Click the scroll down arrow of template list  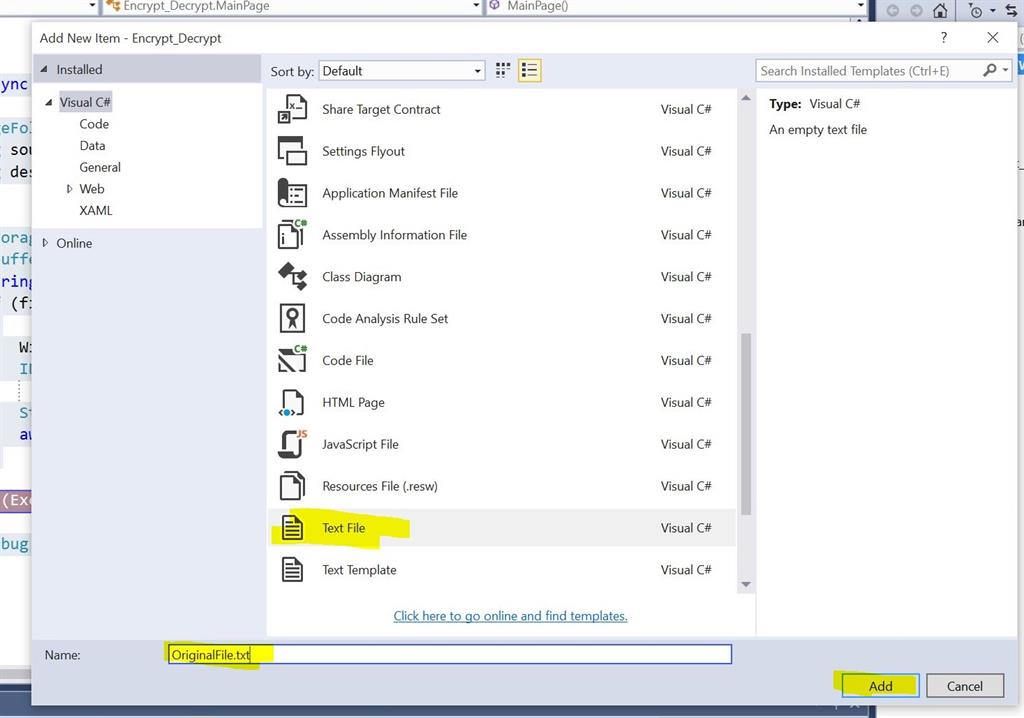click(x=746, y=584)
